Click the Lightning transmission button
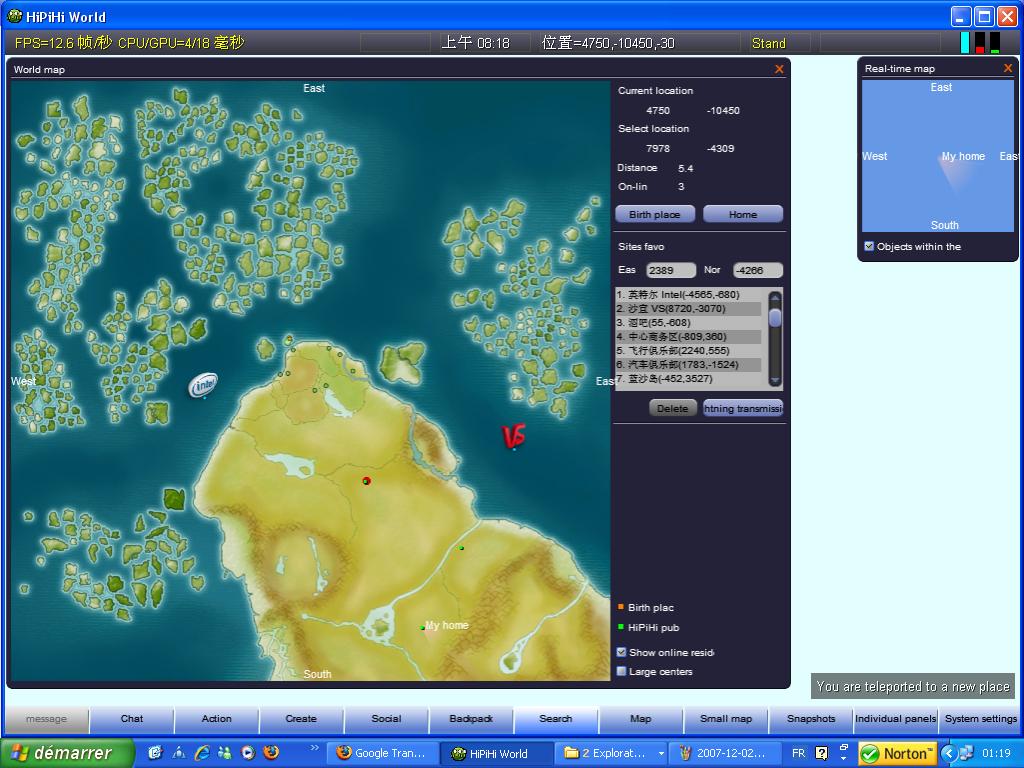The image size is (1024, 768). (743, 408)
